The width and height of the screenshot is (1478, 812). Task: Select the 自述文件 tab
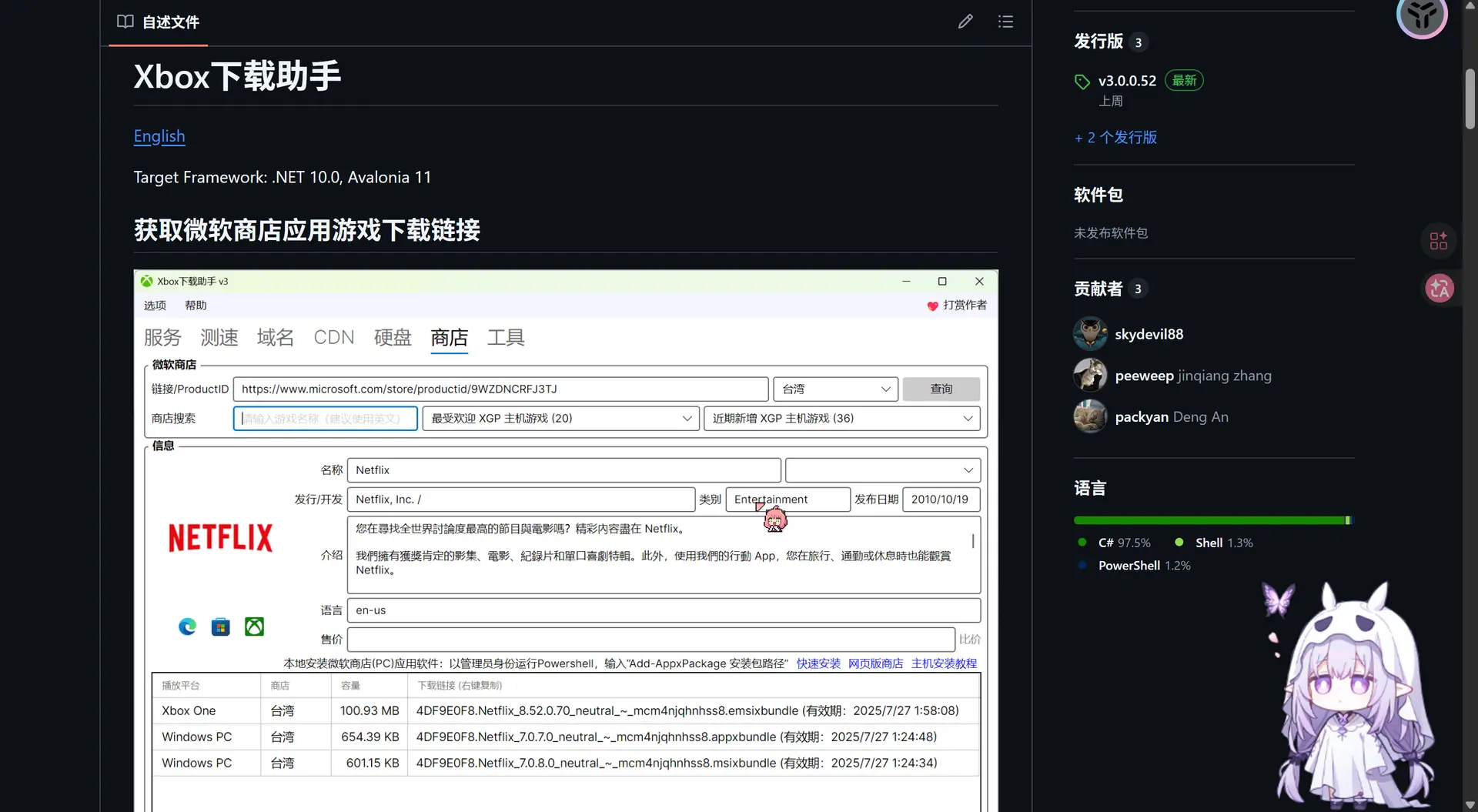[x=159, y=22]
